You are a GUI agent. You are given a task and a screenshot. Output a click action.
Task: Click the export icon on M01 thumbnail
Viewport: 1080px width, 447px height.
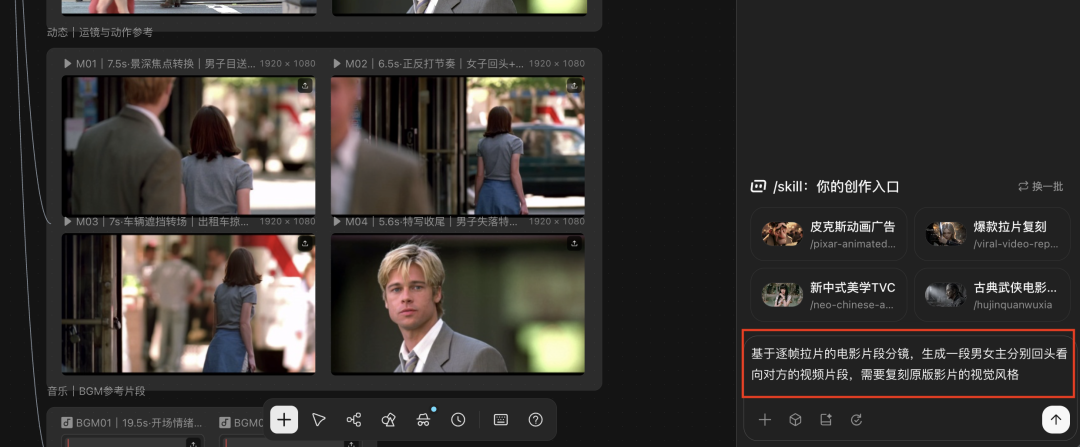click(x=305, y=85)
